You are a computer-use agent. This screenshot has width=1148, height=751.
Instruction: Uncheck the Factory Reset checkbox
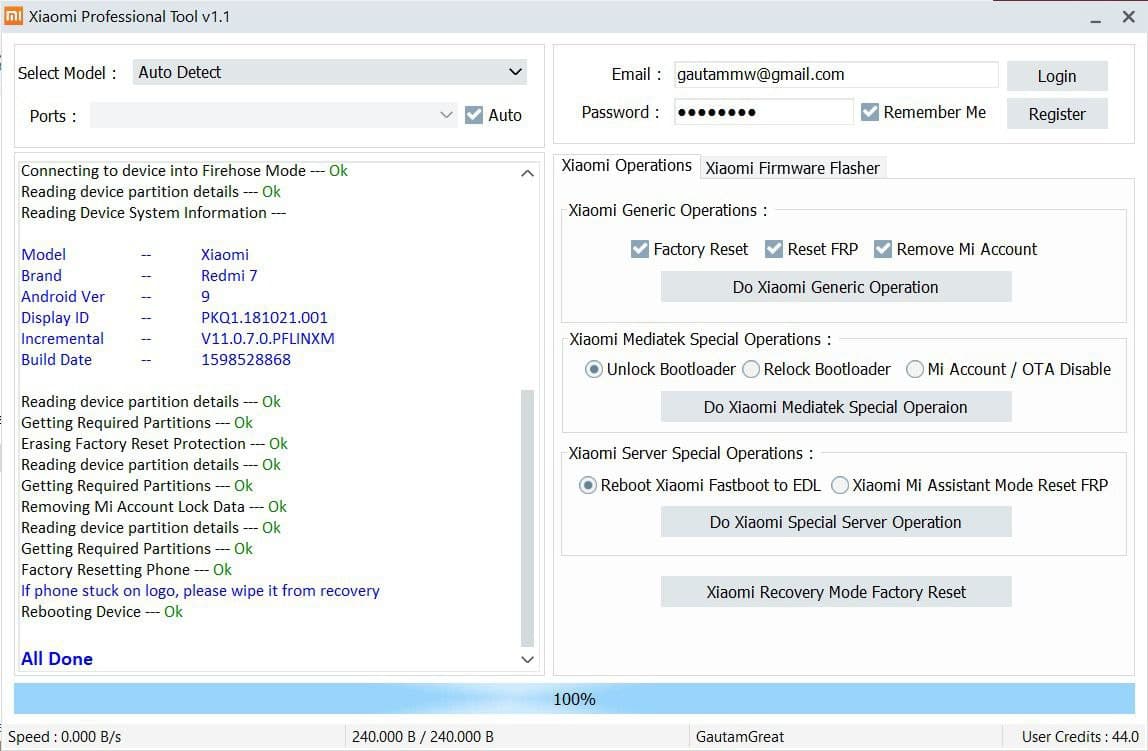[640, 249]
